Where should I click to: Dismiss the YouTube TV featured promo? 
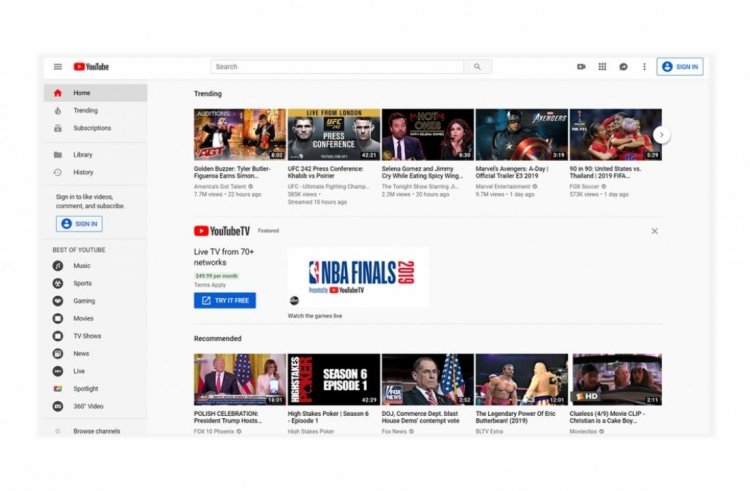tap(654, 231)
